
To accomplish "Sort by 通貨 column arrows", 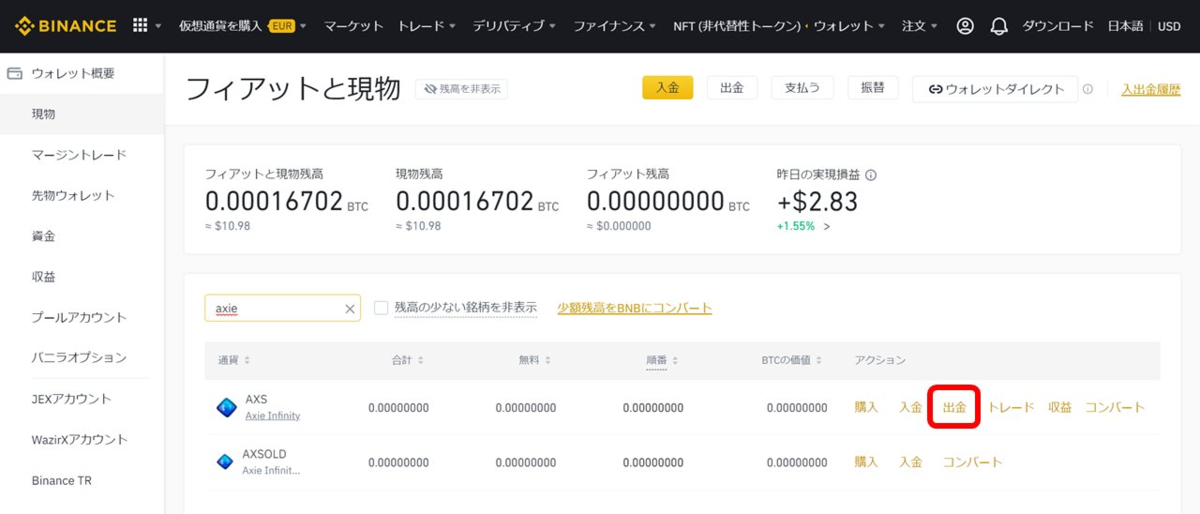I will coord(247,360).
